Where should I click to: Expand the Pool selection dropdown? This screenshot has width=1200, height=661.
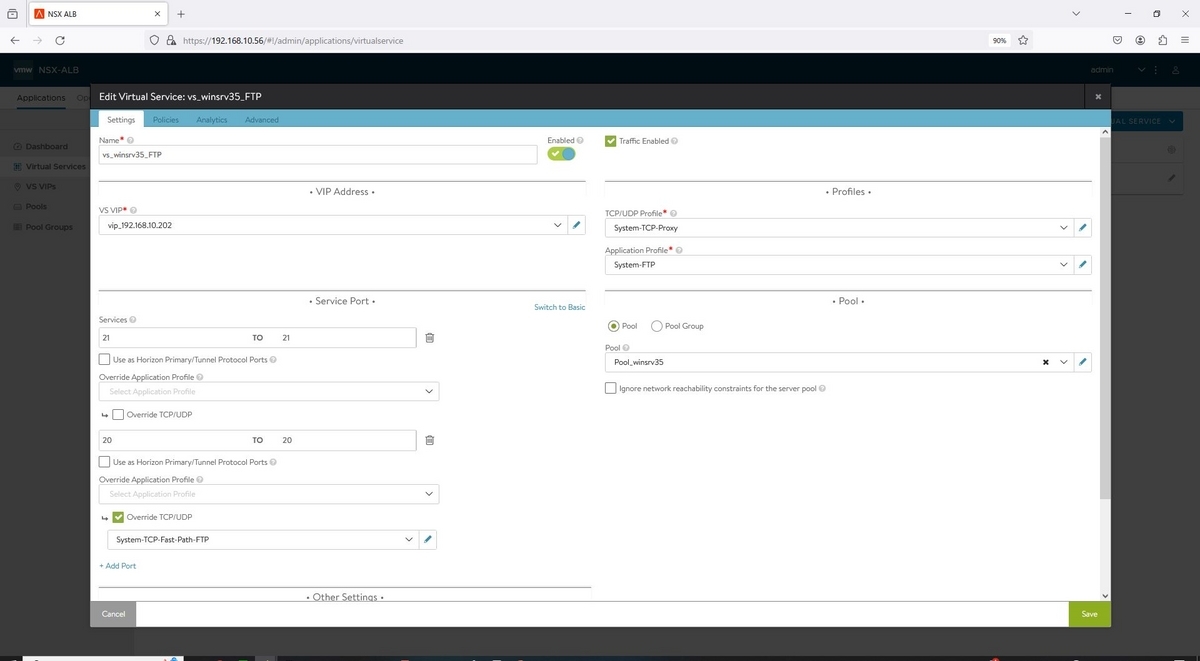[x=1064, y=362]
